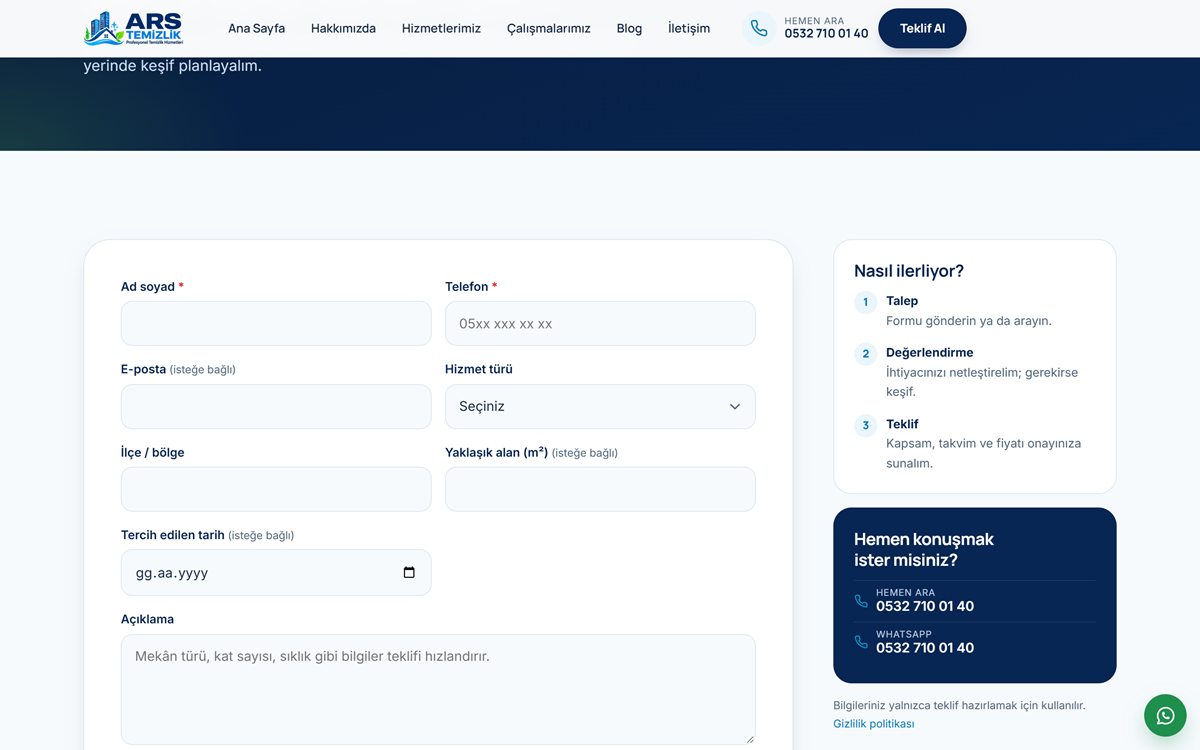Click "Kapsam, takvim ve fiyatı onayınıza sunalım." text

(984, 453)
